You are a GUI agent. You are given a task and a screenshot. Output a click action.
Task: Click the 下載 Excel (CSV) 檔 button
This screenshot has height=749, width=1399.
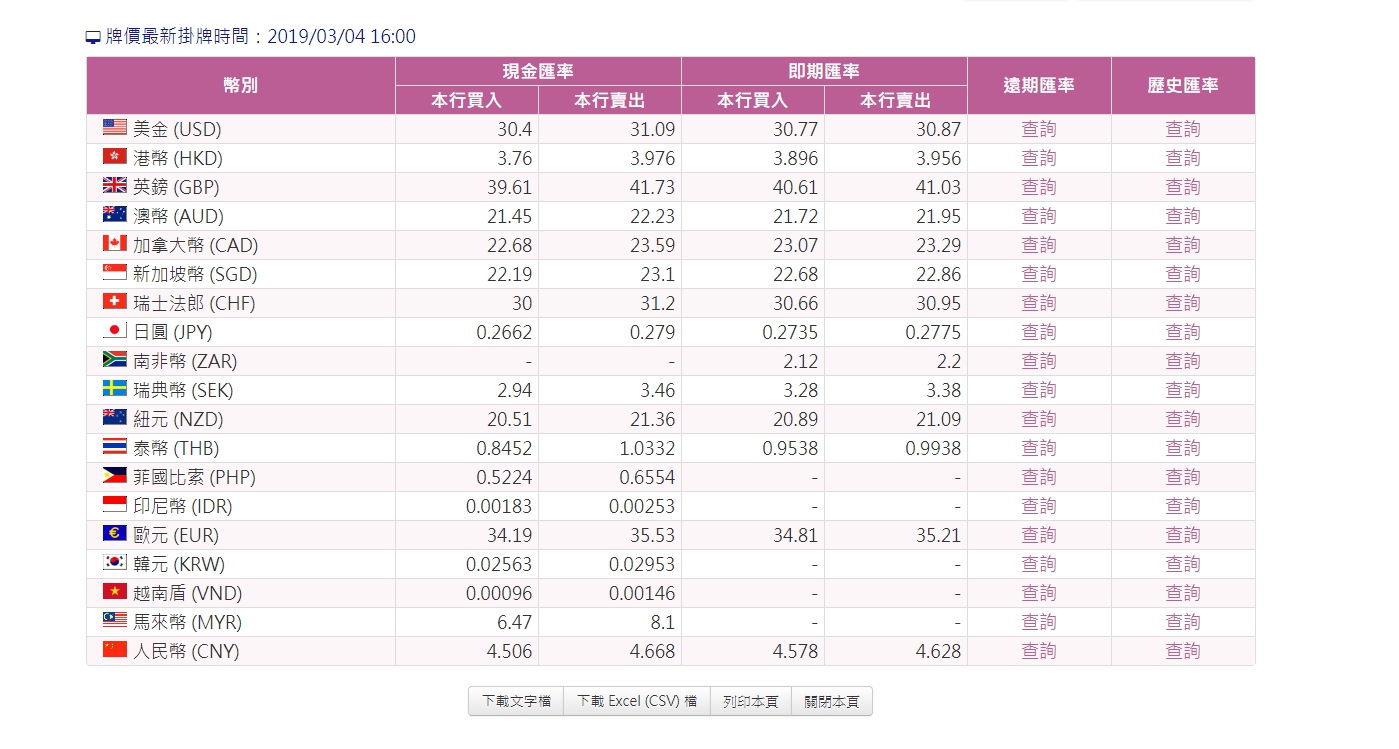tap(637, 700)
